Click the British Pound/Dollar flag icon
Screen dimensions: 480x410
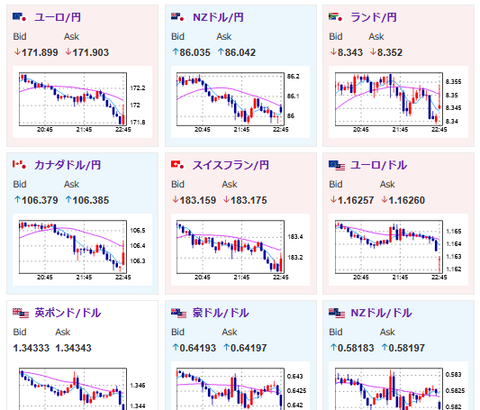click(x=21, y=313)
